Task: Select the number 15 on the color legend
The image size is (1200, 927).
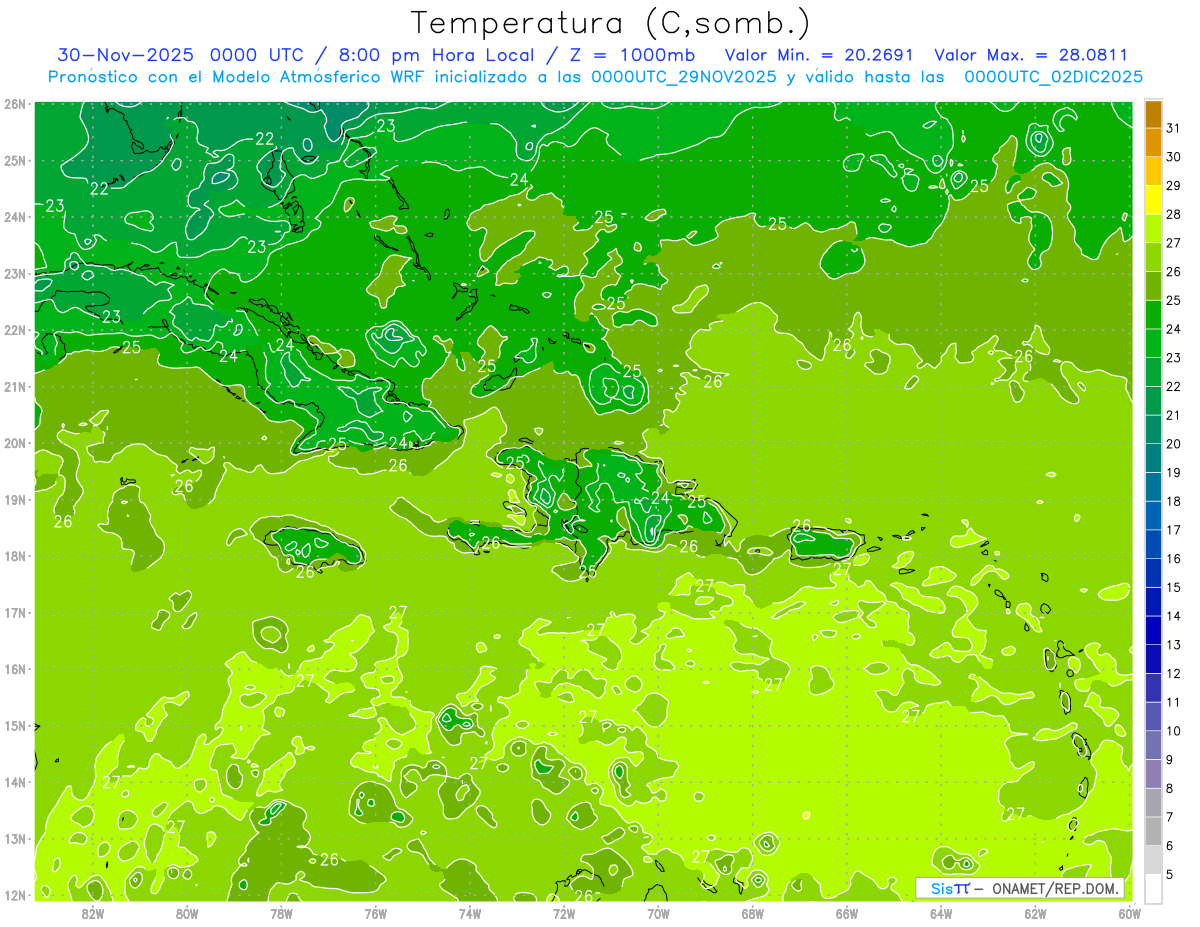Action: coord(1173,588)
